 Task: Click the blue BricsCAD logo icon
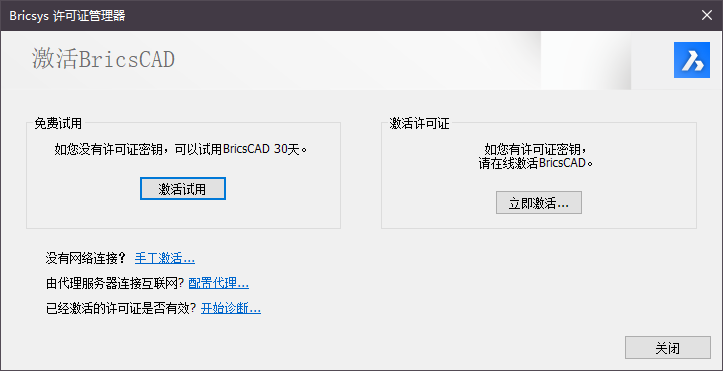[x=692, y=60]
